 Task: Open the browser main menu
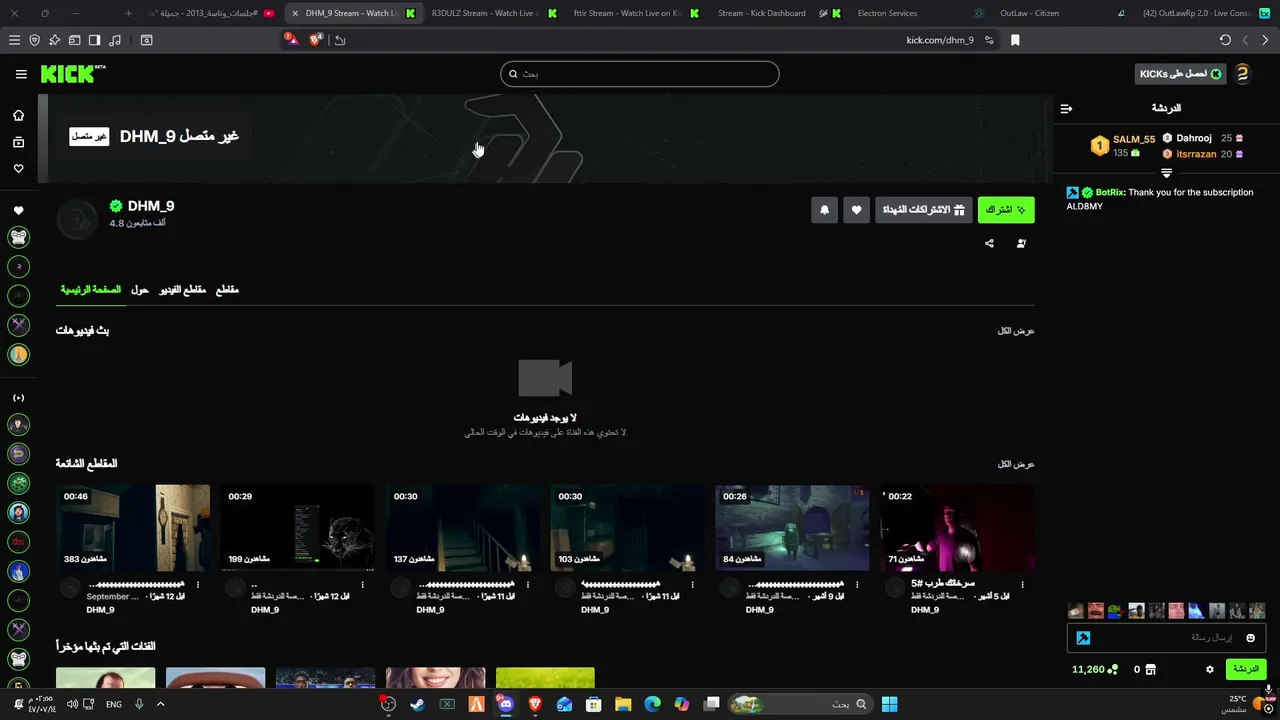coord(14,40)
